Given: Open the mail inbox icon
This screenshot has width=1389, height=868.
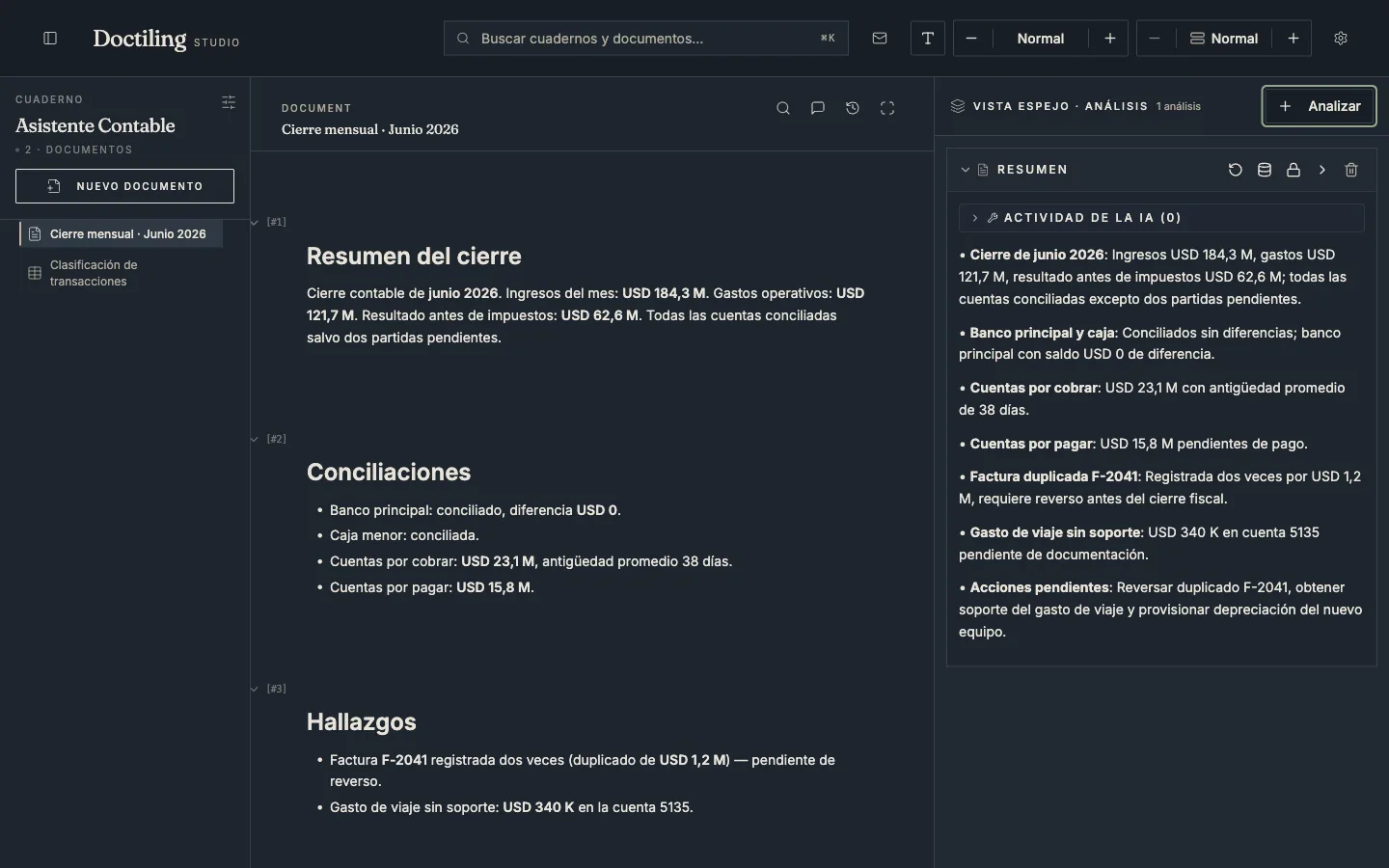Looking at the screenshot, I should (x=880, y=39).
